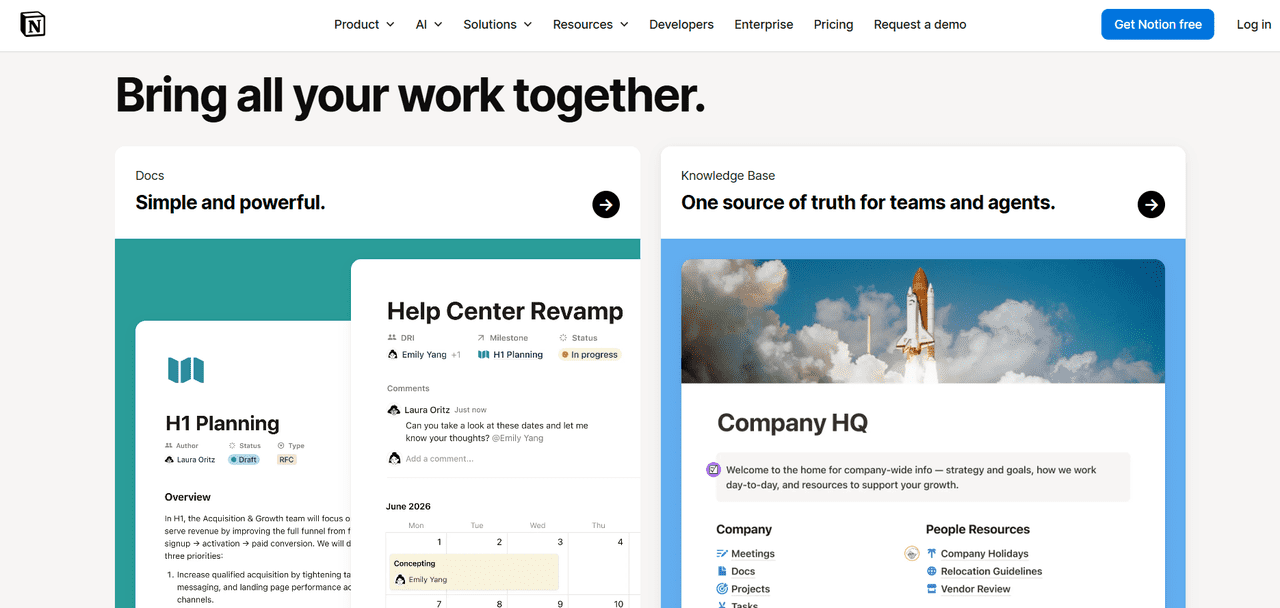Image resolution: width=1280 pixels, height=608 pixels.
Task: Click the space shuttle cover image
Action: click(x=923, y=321)
